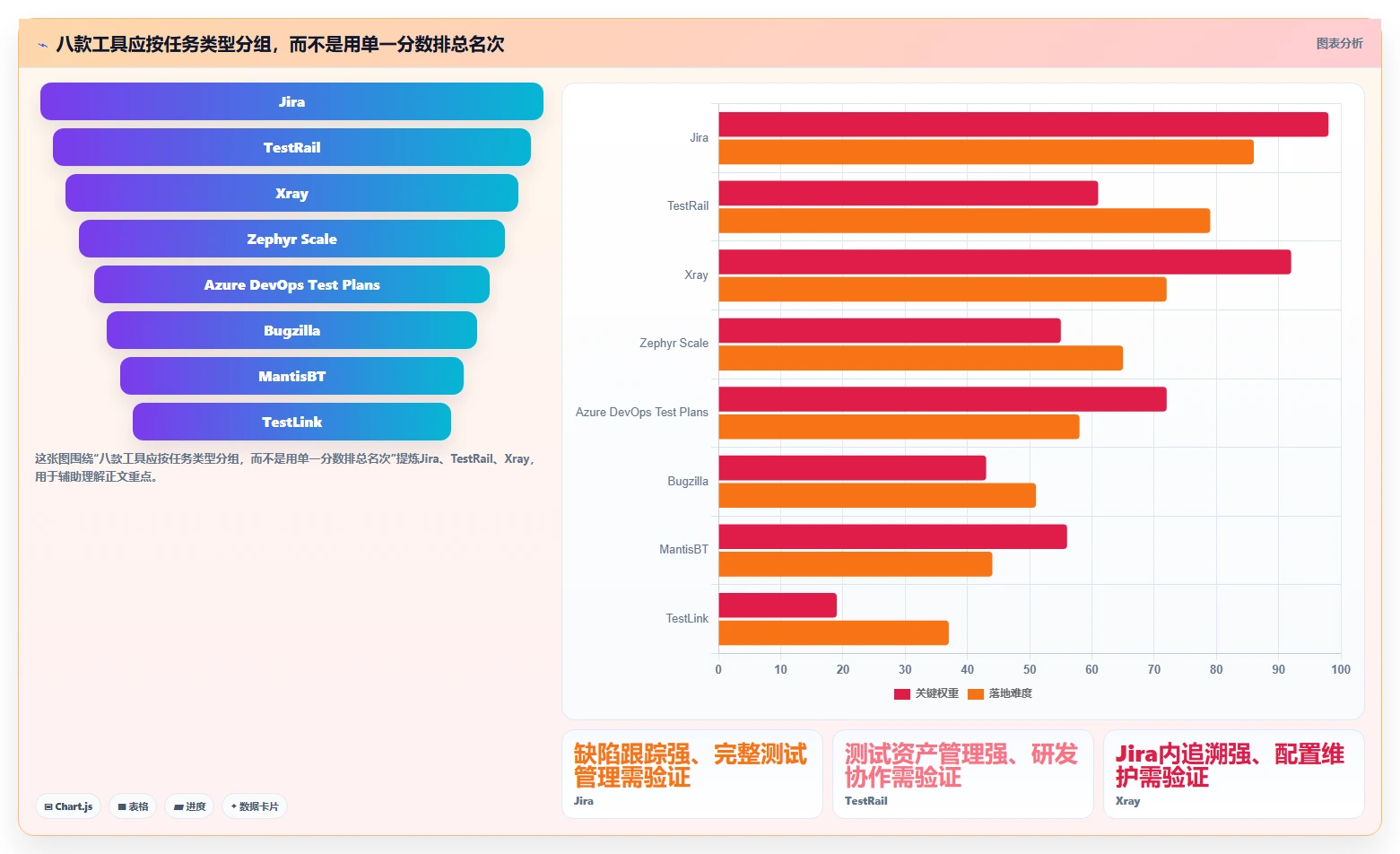Click the Jira red 关键权重 bar
Image resolution: width=1400 pixels, height=854 pixels.
[x=1023, y=125]
